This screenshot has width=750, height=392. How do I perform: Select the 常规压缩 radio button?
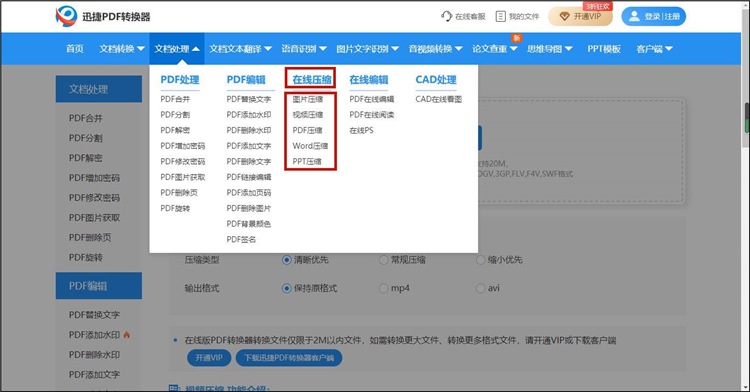click(383, 260)
